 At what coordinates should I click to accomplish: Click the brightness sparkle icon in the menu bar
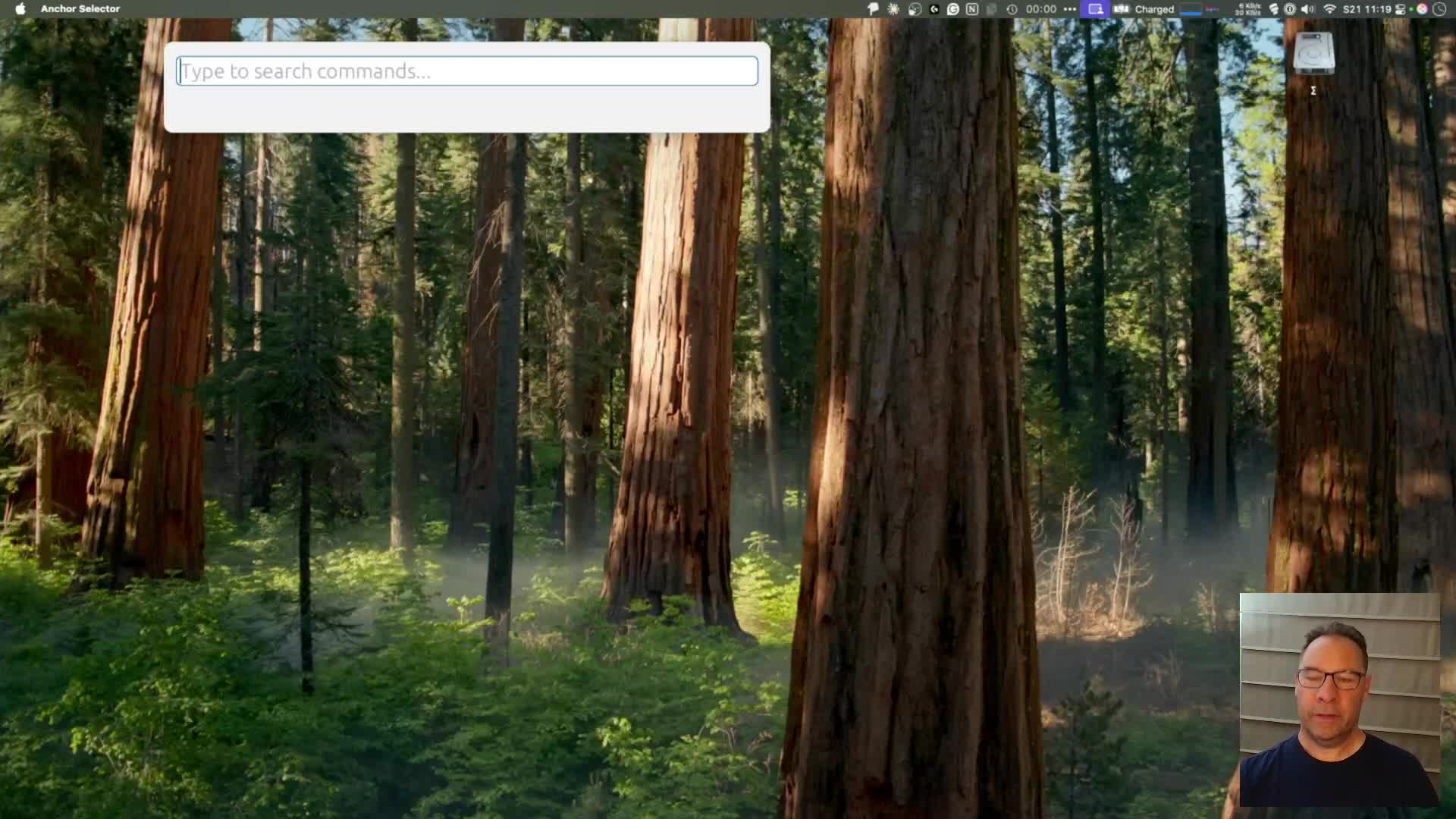(x=893, y=8)
